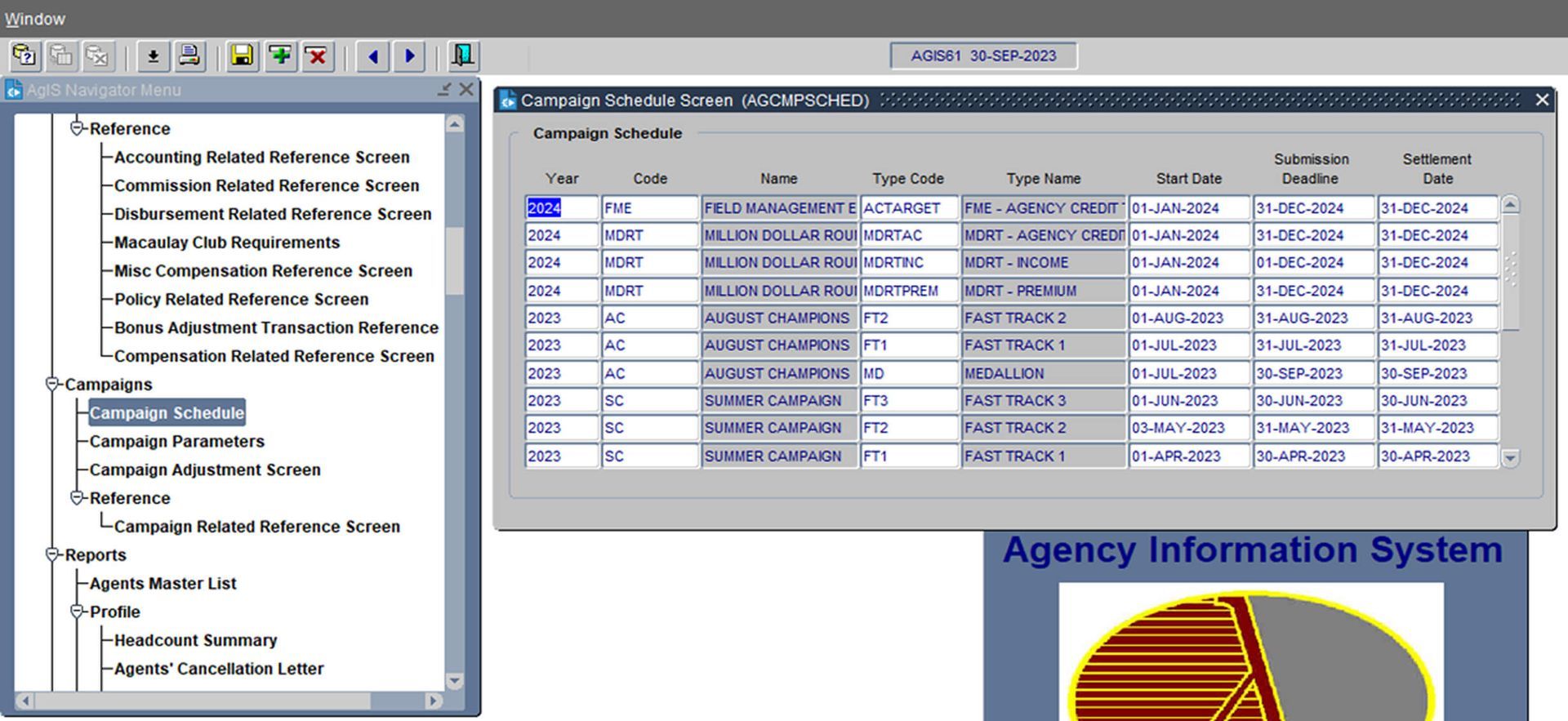This screenshot has width=1568, height=721.
Task: Open Headcount Summary report
Action: tap(195, 639)
